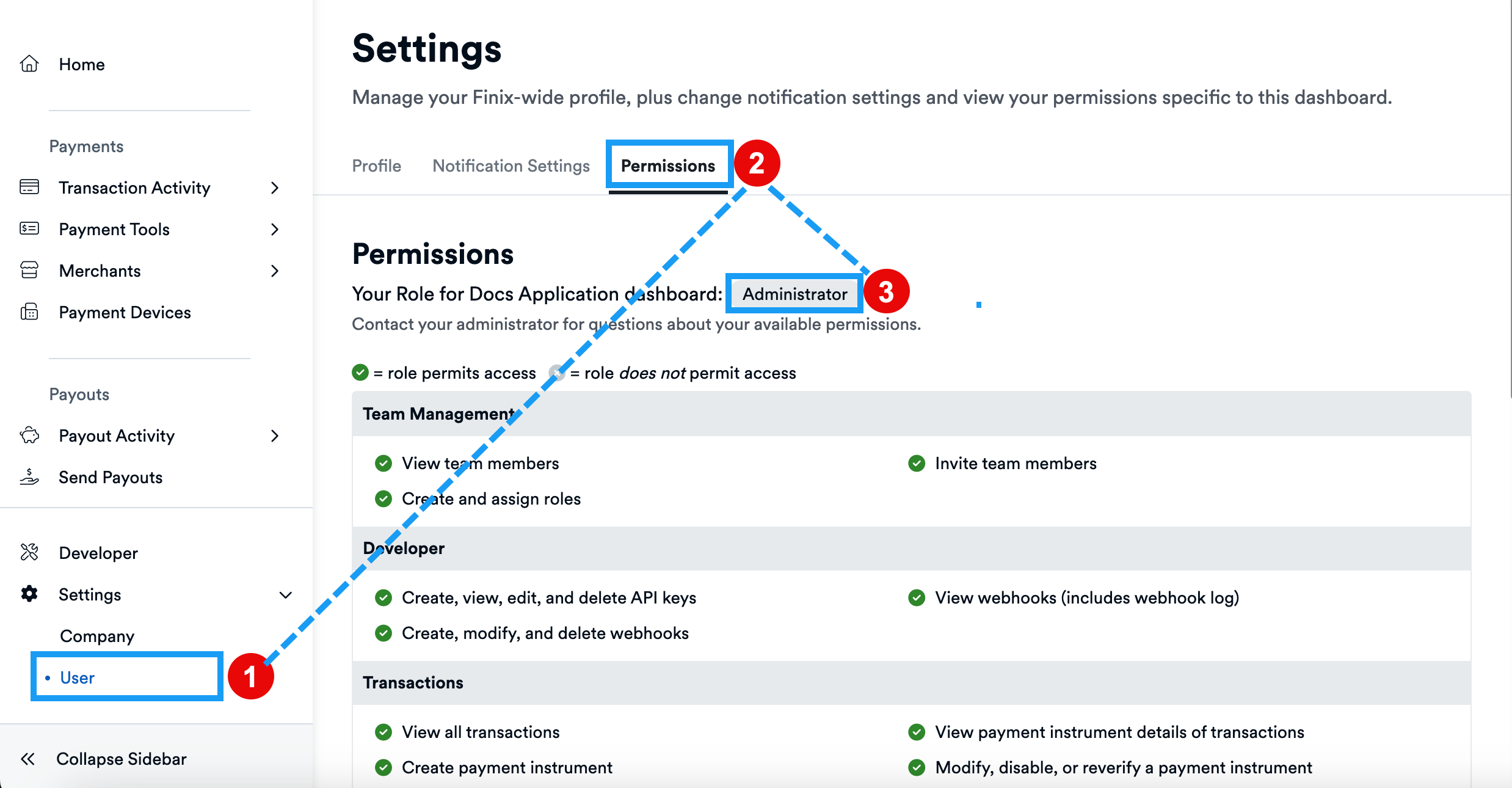The width and height of the screenshot is (1512, 788).
Task: Collapse the sidebar
Action: pyautogui.click(x=102, y=759)
